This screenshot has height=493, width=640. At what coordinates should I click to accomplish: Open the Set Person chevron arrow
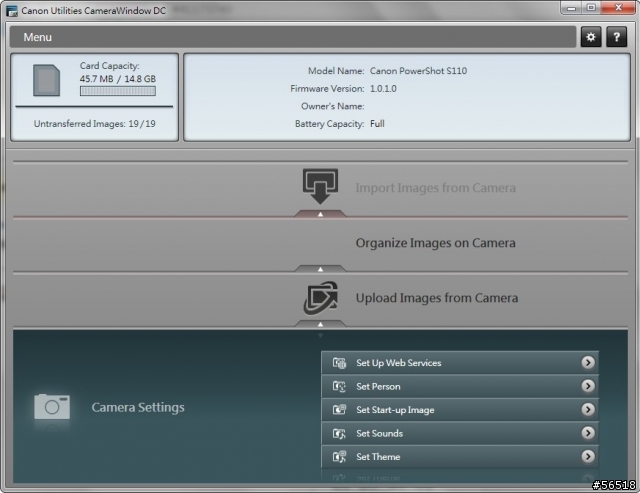point(588,386)
